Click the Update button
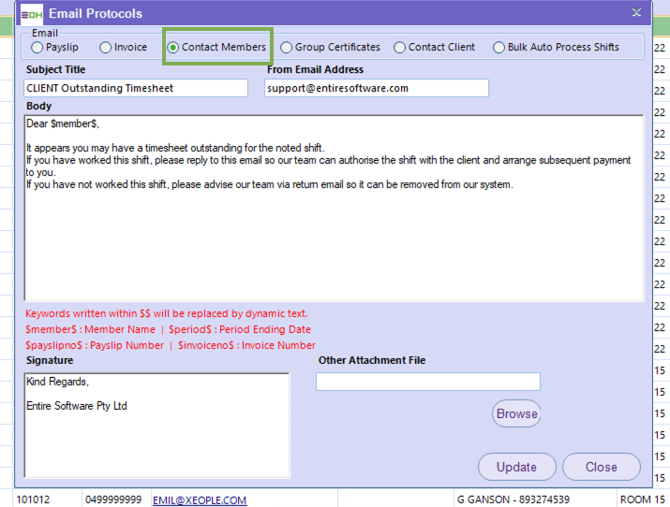The height and width of the screenshot is (507, 670). coord(516,466)
